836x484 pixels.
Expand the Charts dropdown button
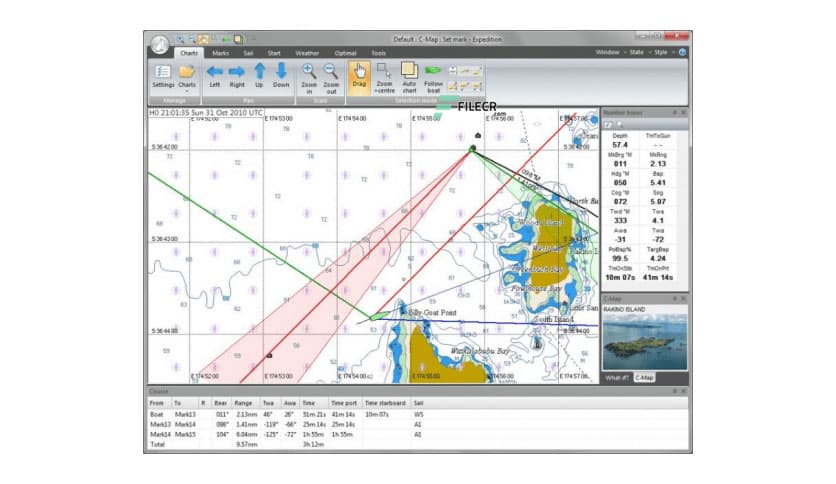click(x=187, y=77)
